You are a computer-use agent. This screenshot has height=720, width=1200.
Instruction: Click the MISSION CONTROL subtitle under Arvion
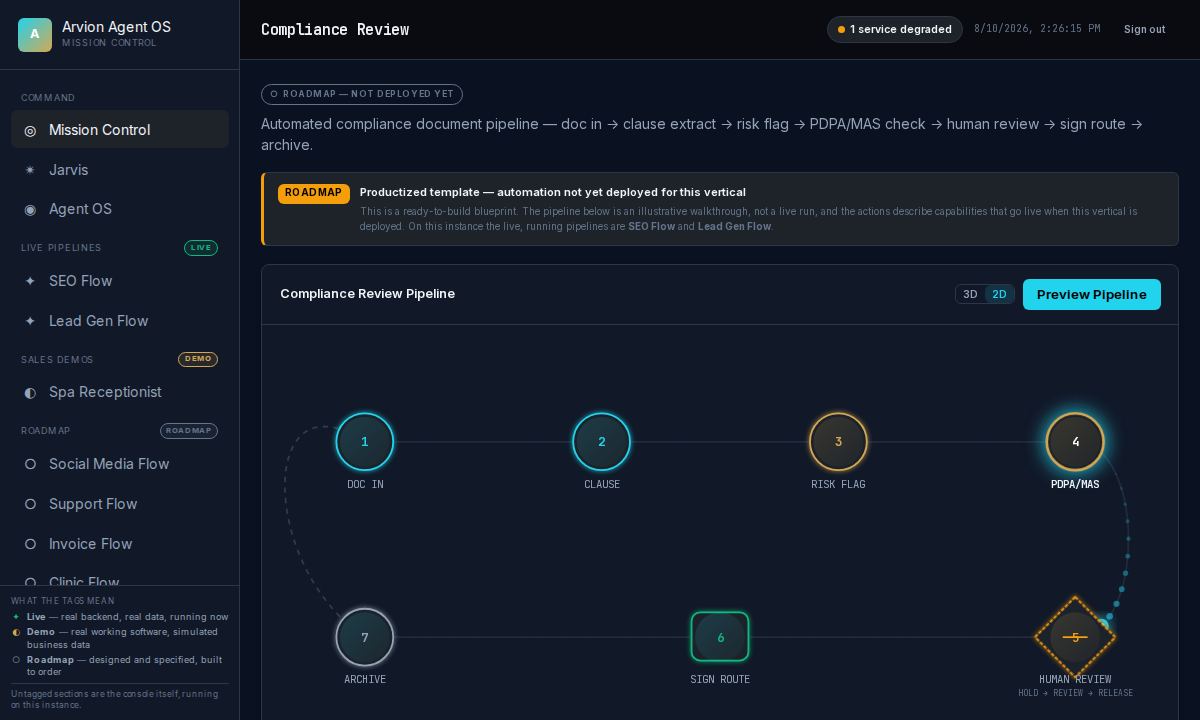click(109, 43)
